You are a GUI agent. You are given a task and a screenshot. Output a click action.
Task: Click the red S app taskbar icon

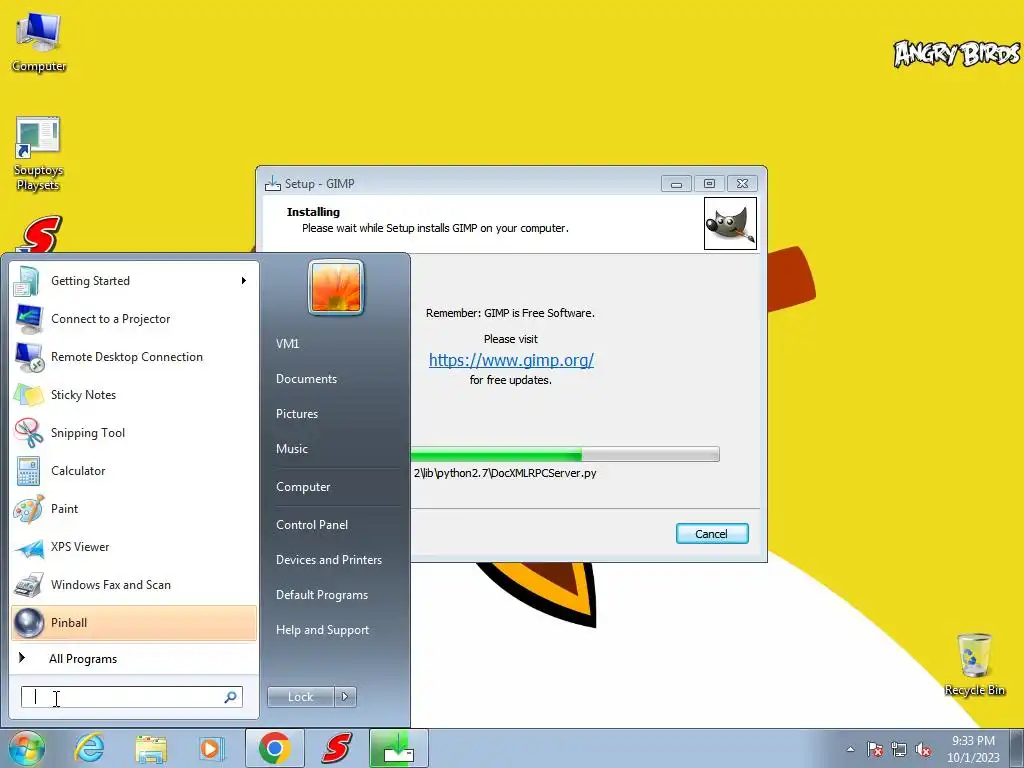tap(337, 748)
